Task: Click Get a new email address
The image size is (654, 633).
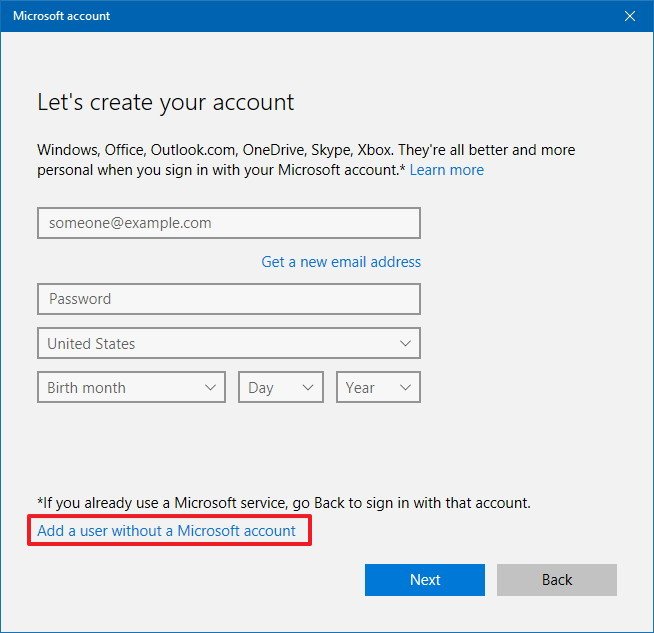Action: (341, 262)
